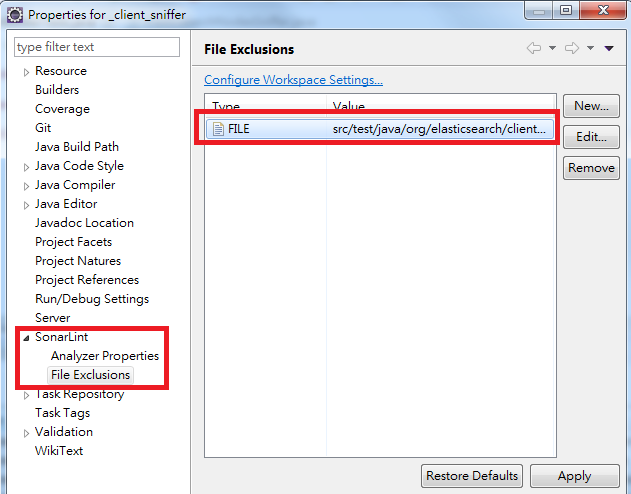
Task: Select the WikiText page
Action: (59, 451)
